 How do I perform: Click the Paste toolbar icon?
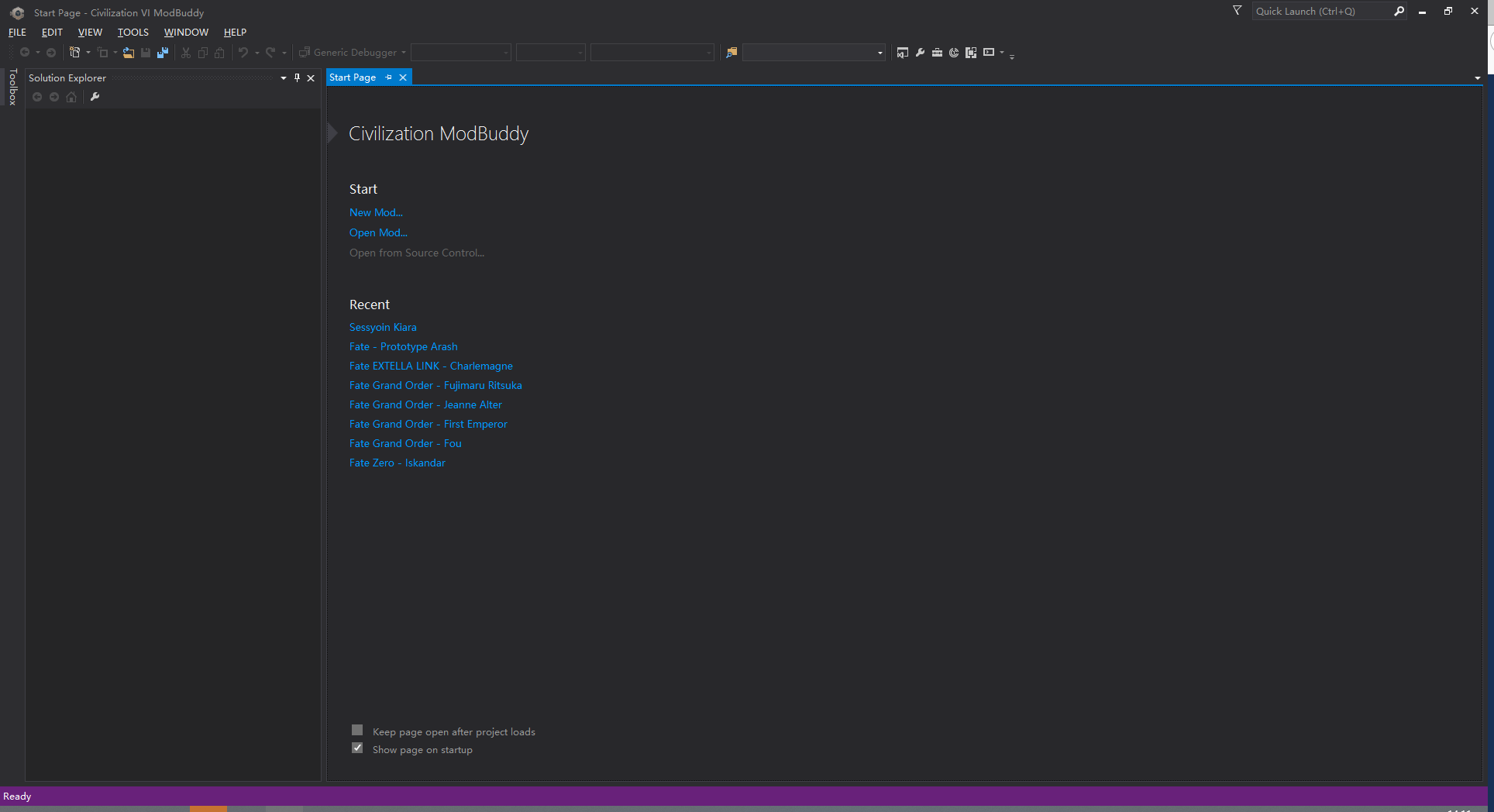click(220, 53)
